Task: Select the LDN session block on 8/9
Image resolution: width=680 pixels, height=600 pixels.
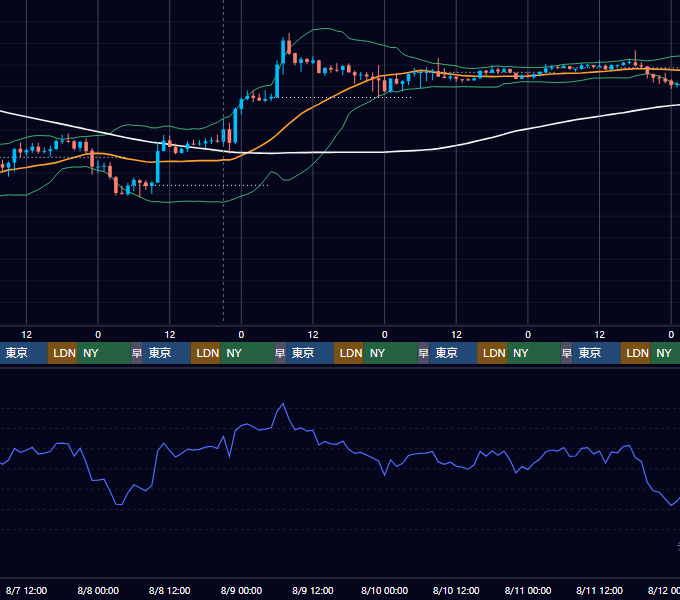Action: coord(349,353)
